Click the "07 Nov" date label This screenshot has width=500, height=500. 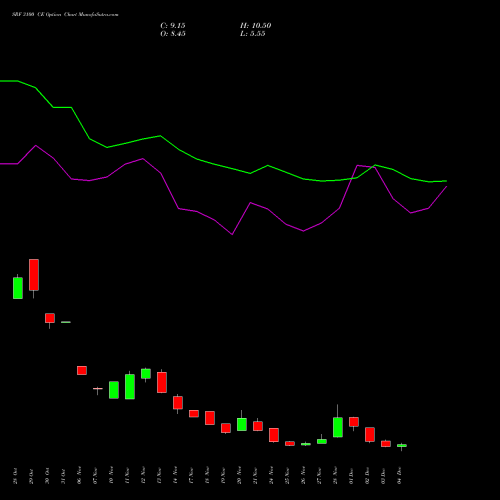click(x=95, y=476)
